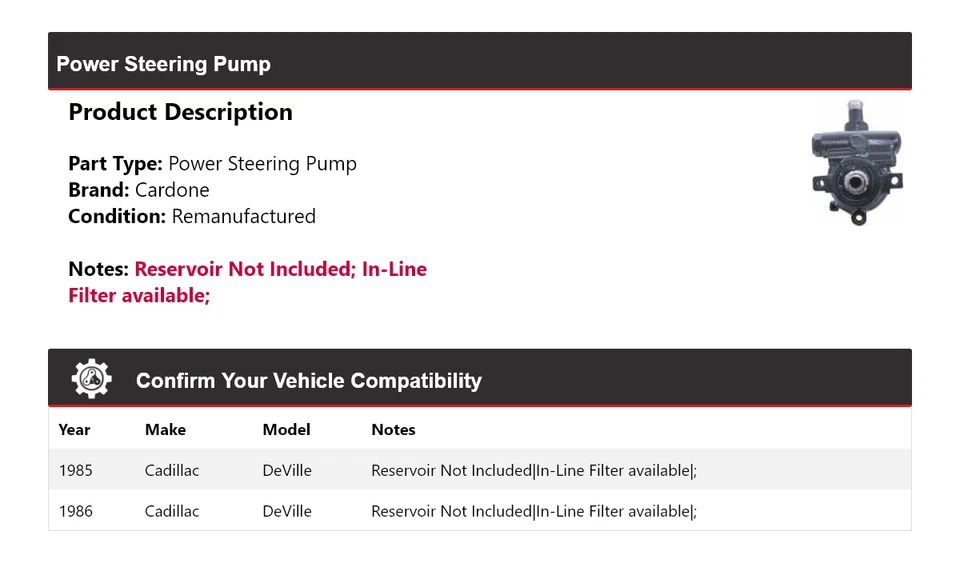The image size is (960, 563).
Task: Click the Notes column header in table
Action: [393, 430]
